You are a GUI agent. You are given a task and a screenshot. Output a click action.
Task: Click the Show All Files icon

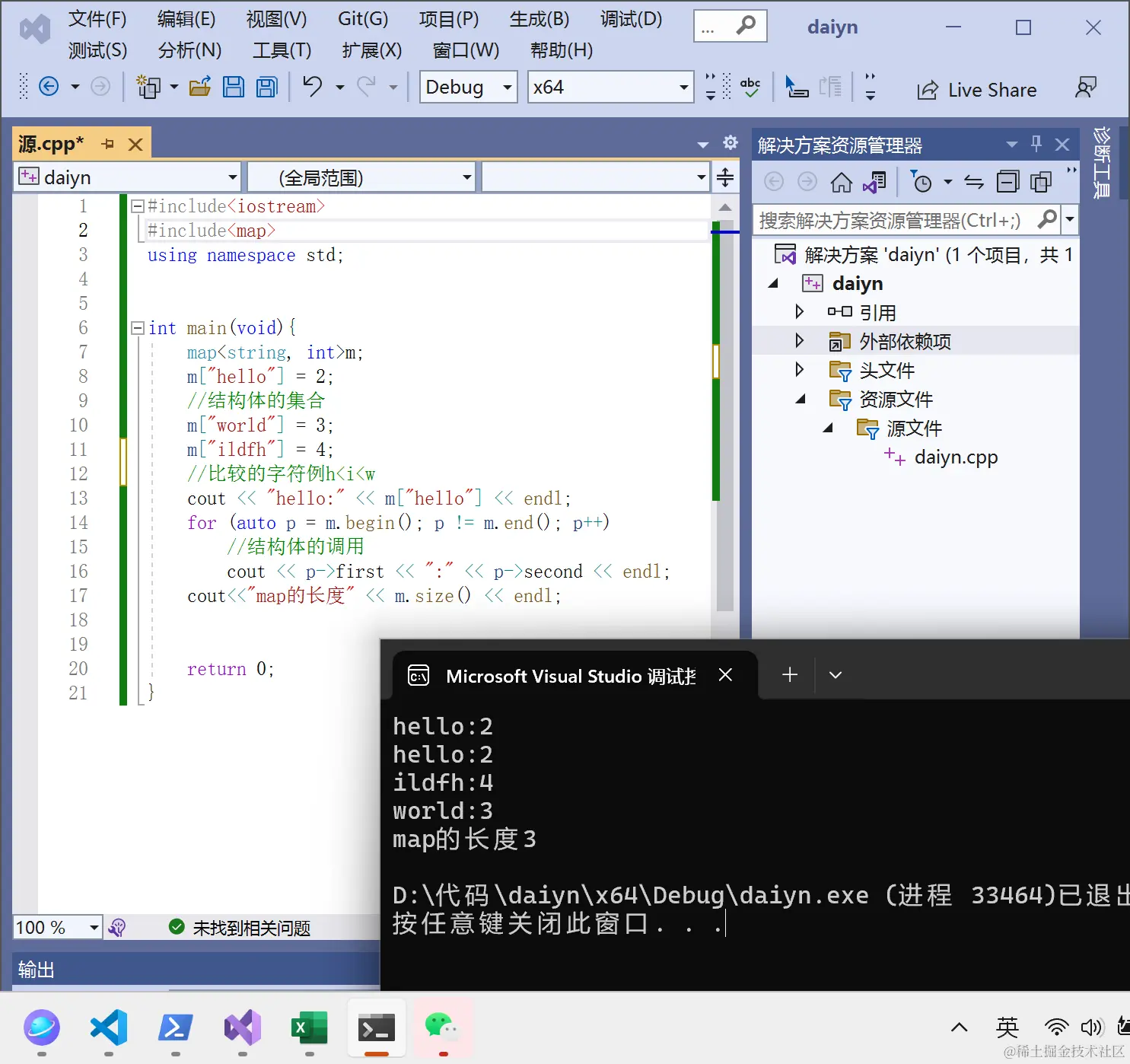[x=1040, y=182]
